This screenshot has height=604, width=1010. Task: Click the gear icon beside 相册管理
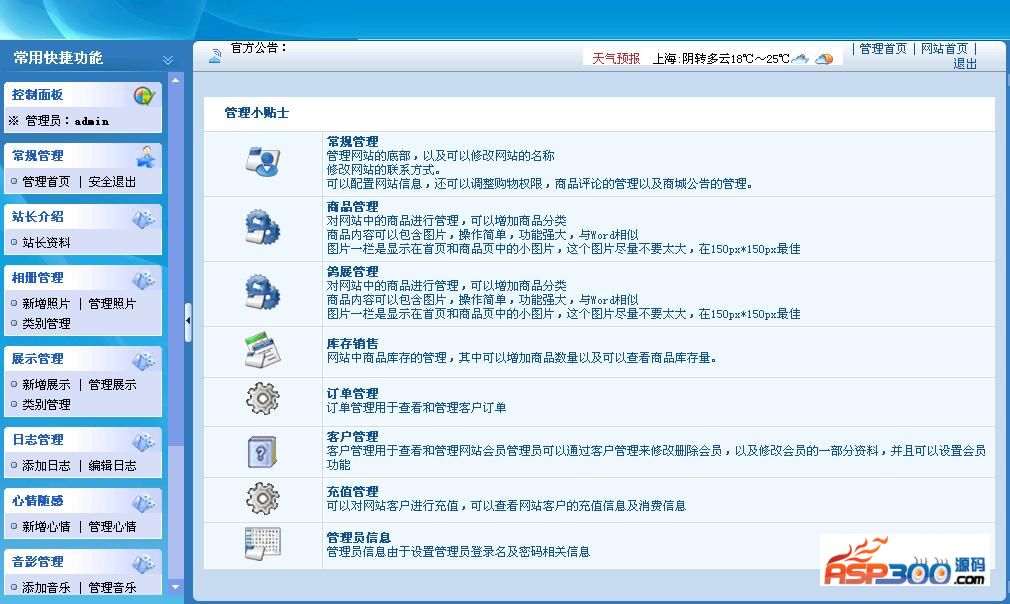pos(143,280)
